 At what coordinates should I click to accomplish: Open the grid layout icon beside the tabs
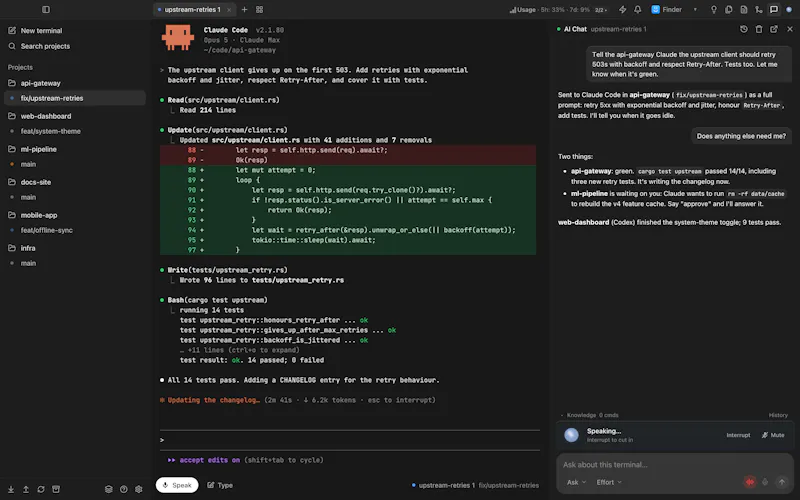click(259, 10)
